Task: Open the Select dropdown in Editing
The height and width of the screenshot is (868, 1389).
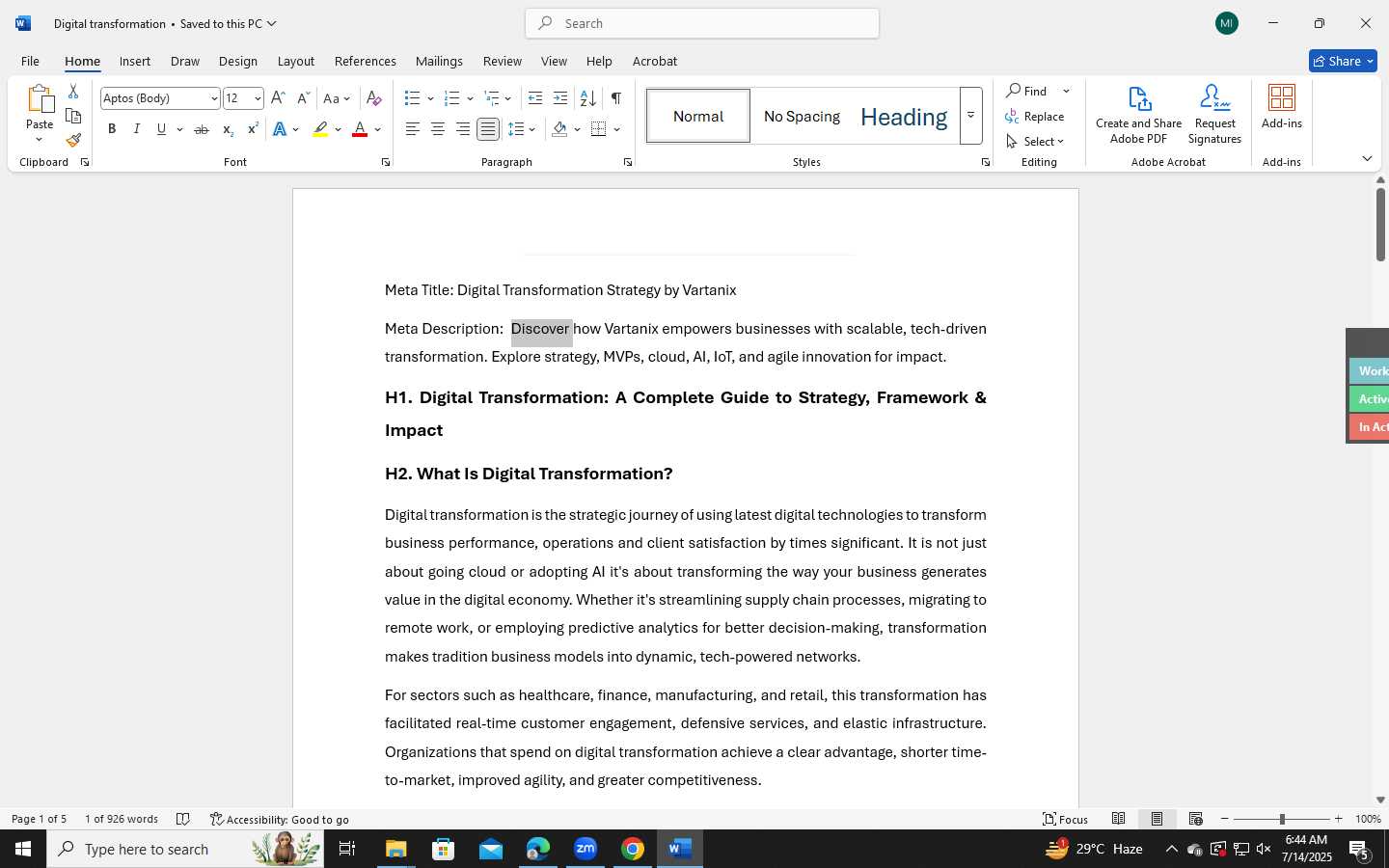Action: pos(1035,141)
